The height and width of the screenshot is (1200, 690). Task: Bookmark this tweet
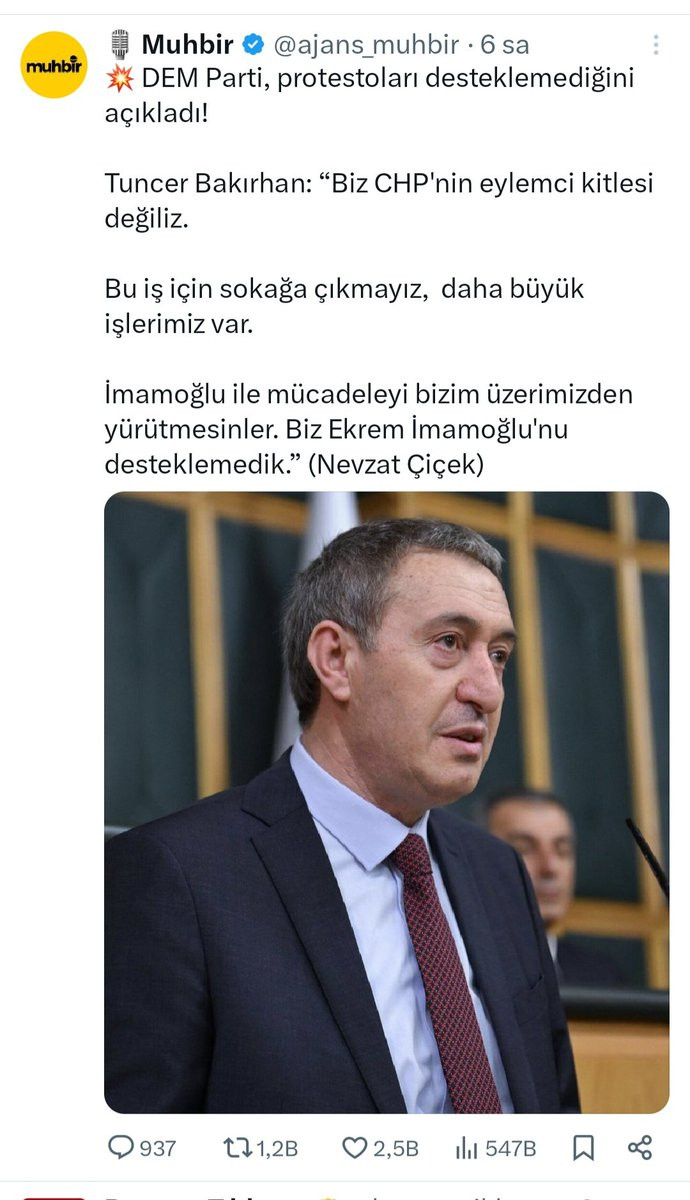coord(583,1149)
